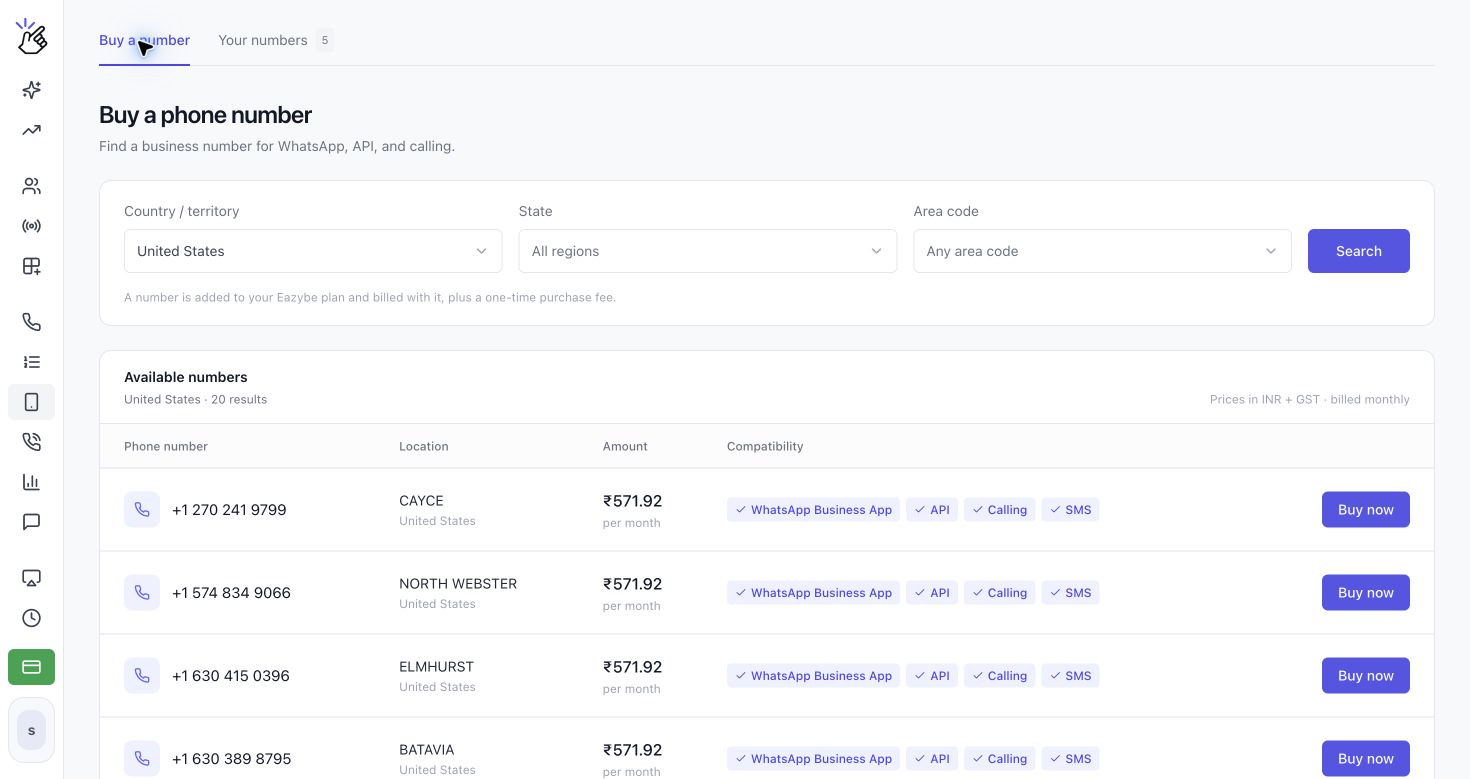Click the Calling badge in NORTH WEBSTER row

[999, 593]
